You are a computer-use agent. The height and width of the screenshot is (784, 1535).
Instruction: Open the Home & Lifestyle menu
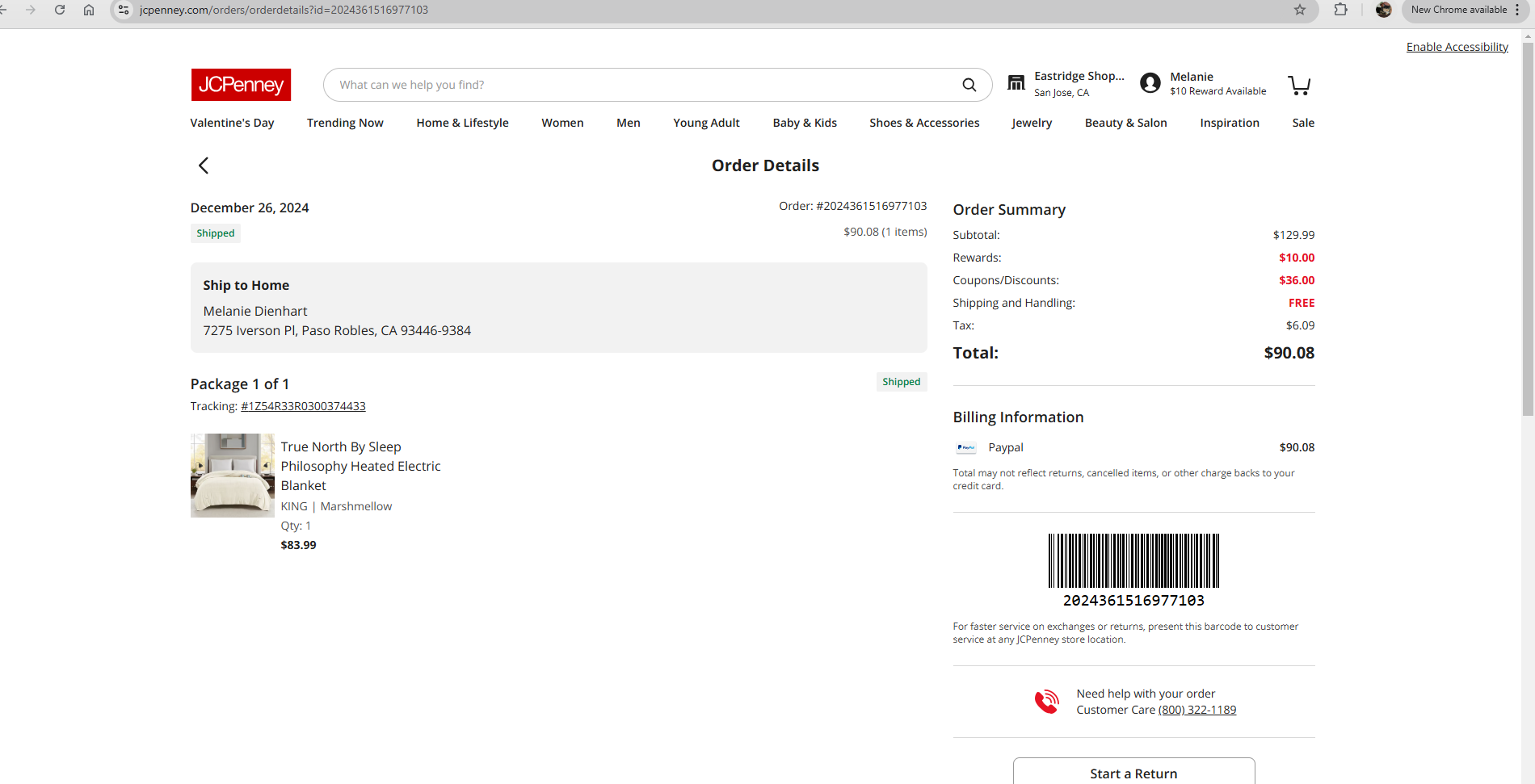point(463,123)
